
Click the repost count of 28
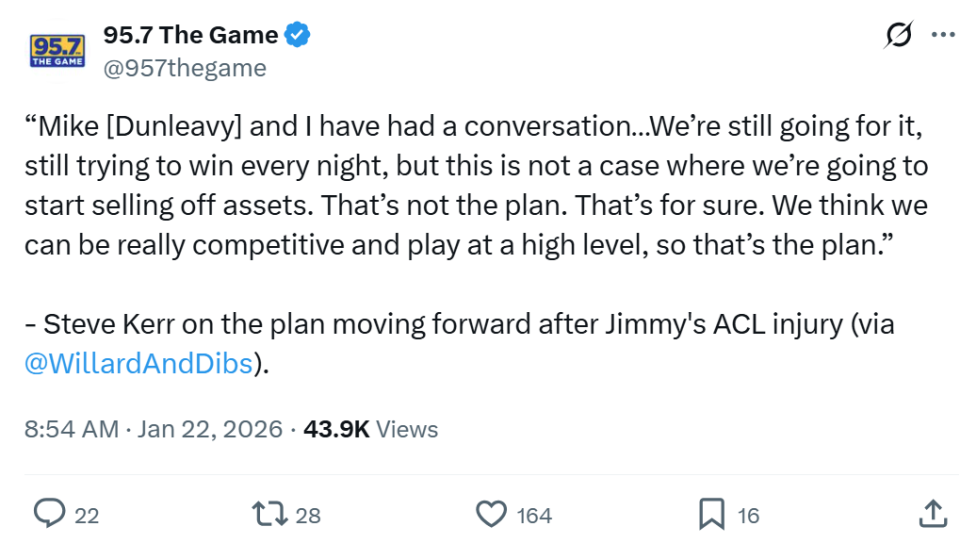[308, 515]
